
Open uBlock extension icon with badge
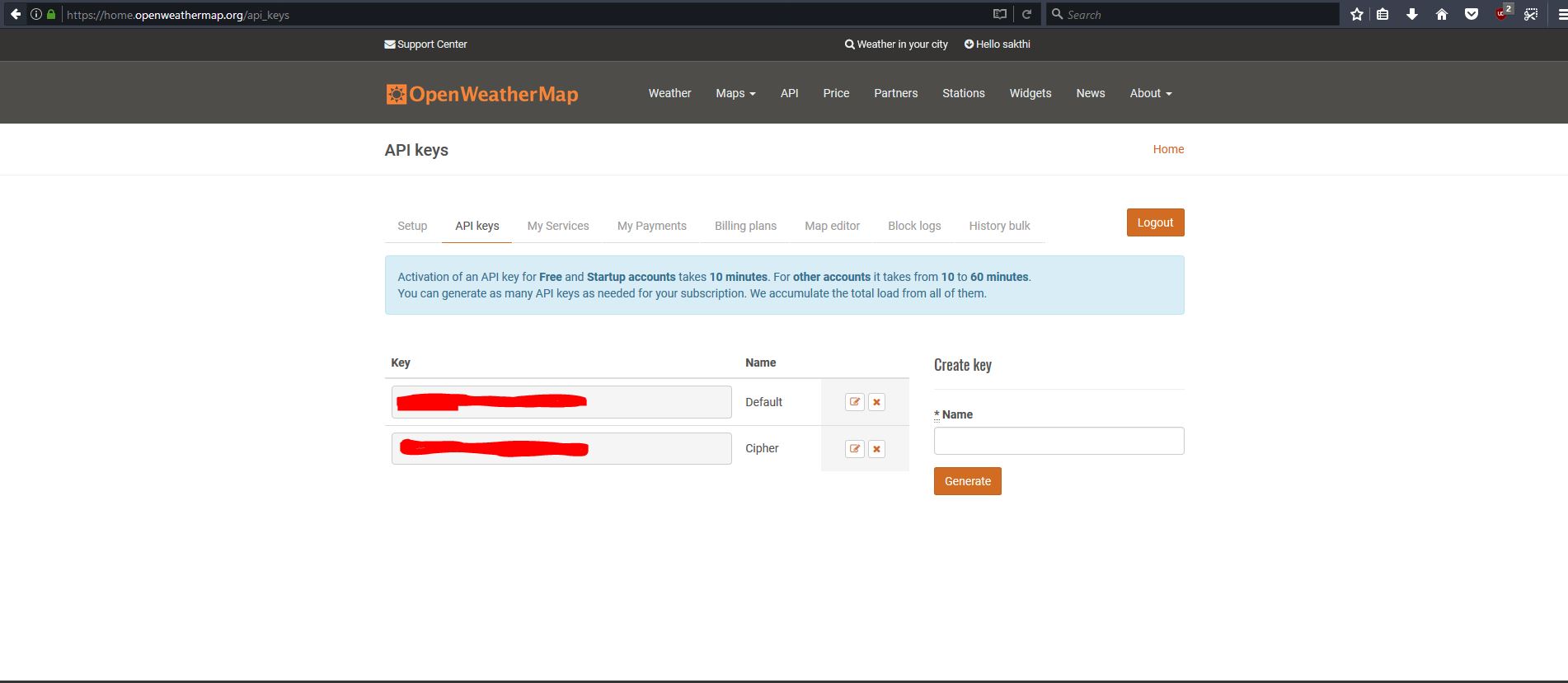tap(1503, 12)
